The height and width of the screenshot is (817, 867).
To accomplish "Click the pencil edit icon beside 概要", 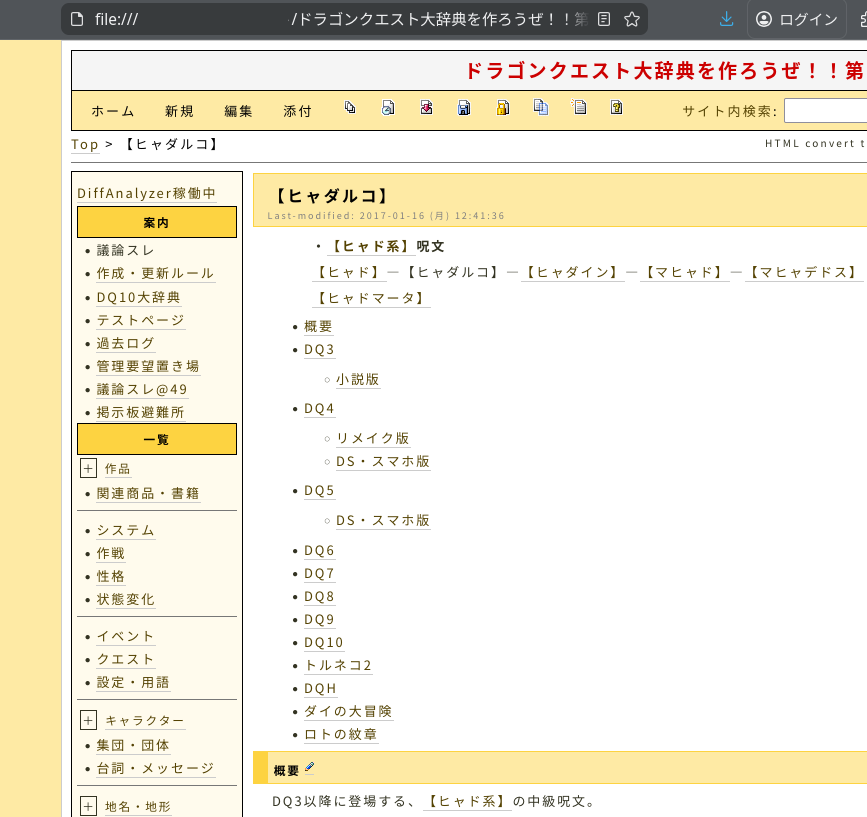I will 310,769.
